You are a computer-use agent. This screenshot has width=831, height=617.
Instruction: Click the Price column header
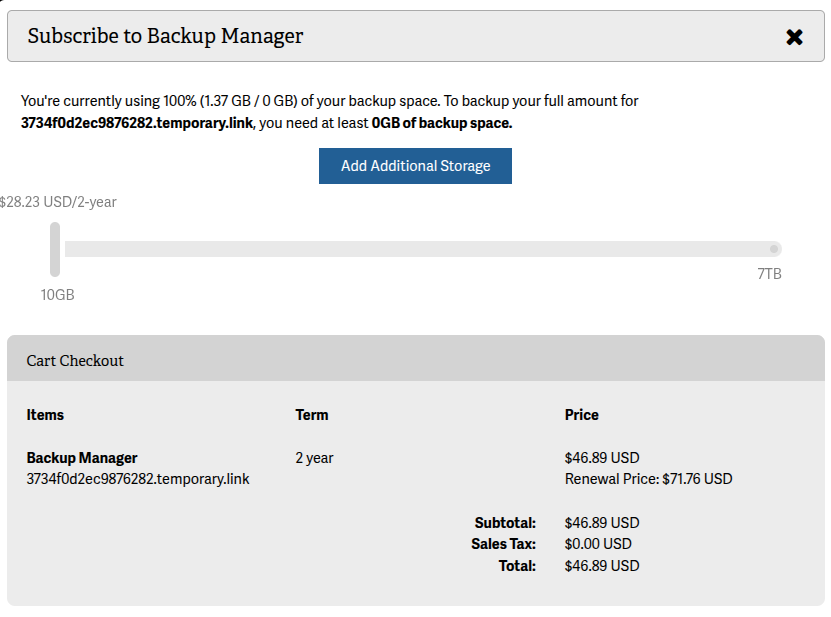tap(581, 414)
